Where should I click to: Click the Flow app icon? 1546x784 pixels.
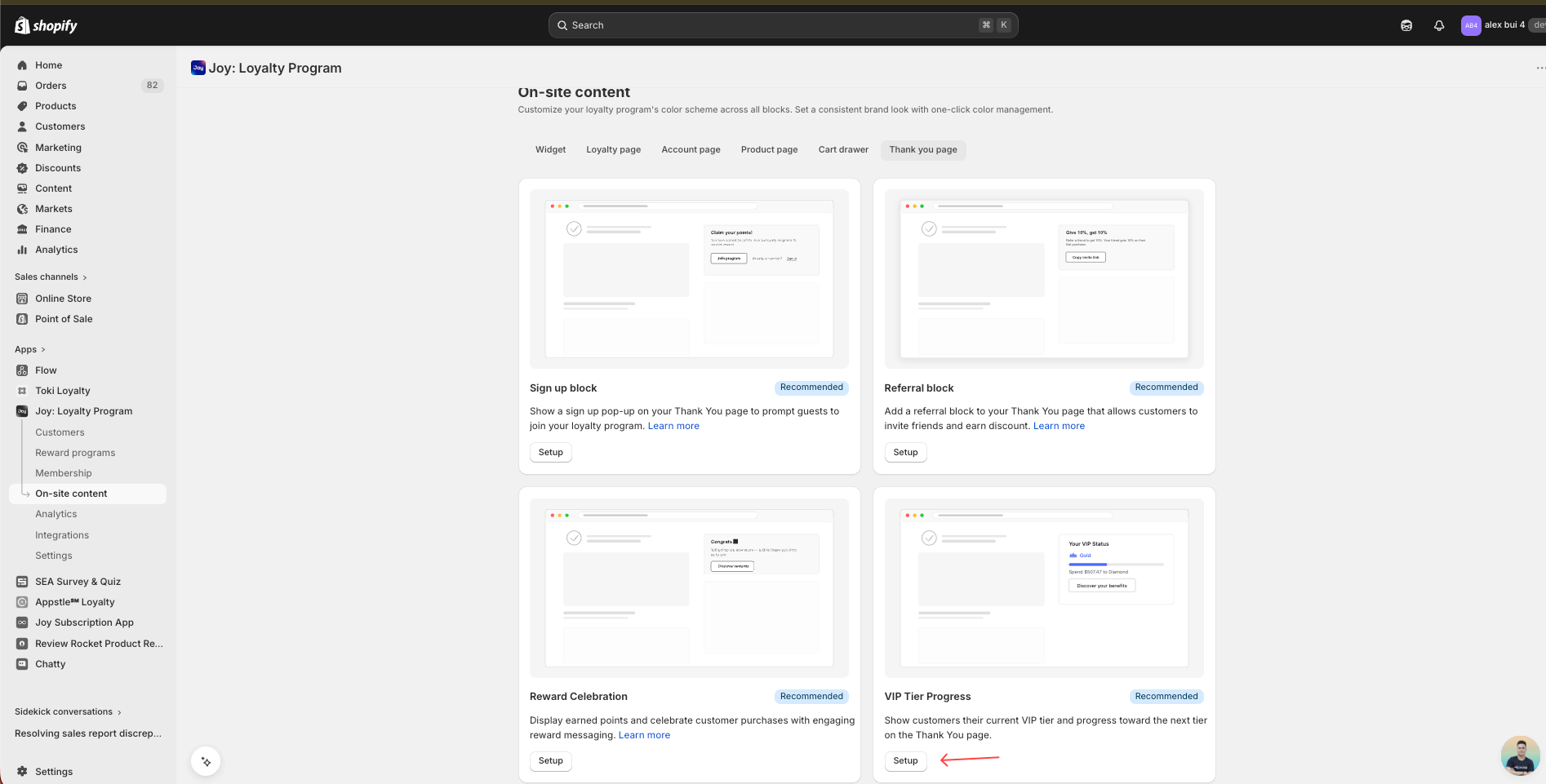click(22, 370)
